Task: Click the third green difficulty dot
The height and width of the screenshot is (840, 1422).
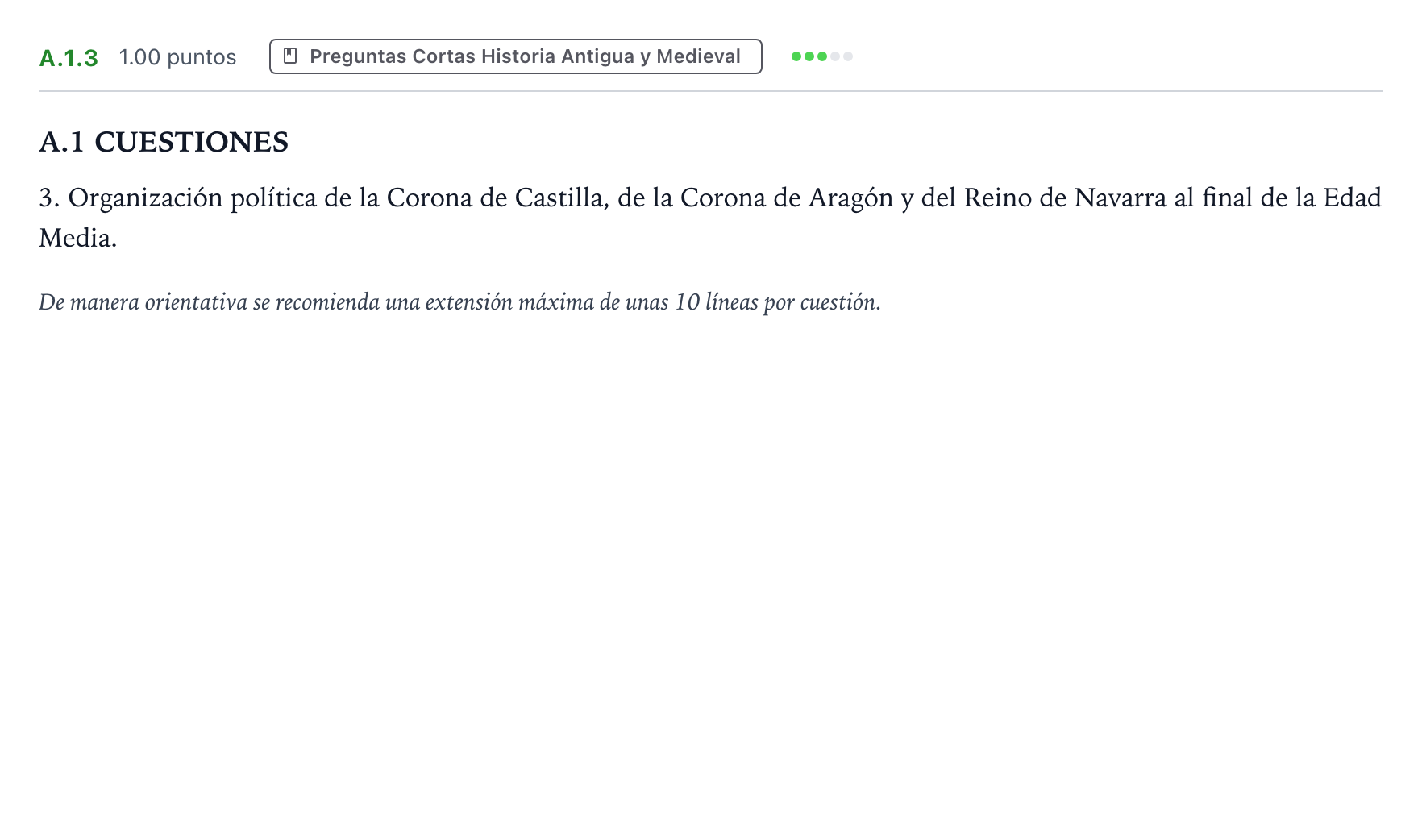Action: pyautogui.click(x=822, y=56)
